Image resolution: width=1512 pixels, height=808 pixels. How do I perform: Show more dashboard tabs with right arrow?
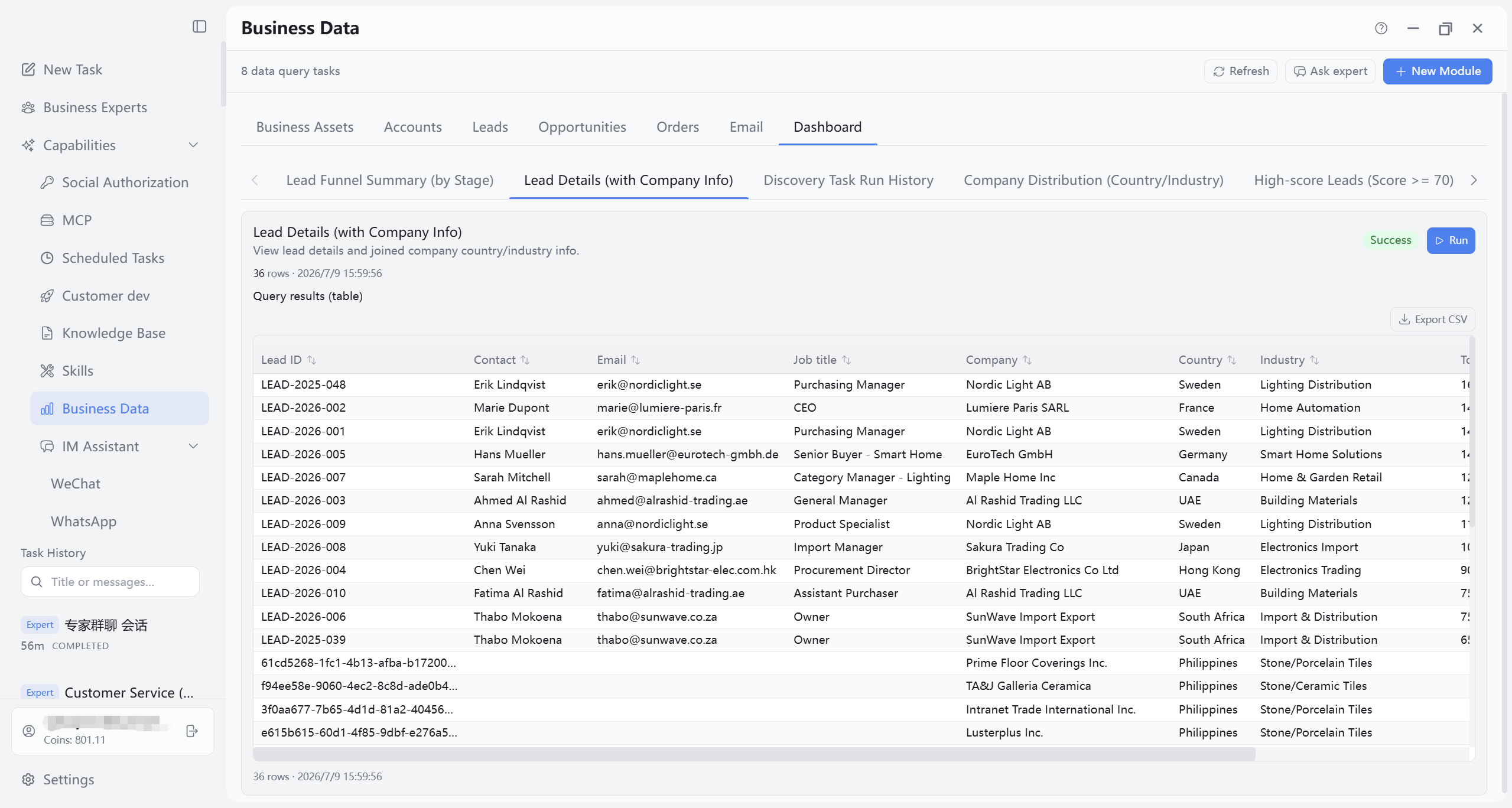point(1474,180)
